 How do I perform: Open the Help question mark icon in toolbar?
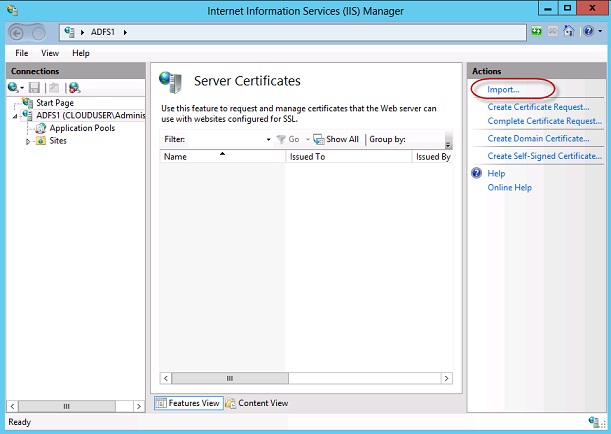coord(588,31)
